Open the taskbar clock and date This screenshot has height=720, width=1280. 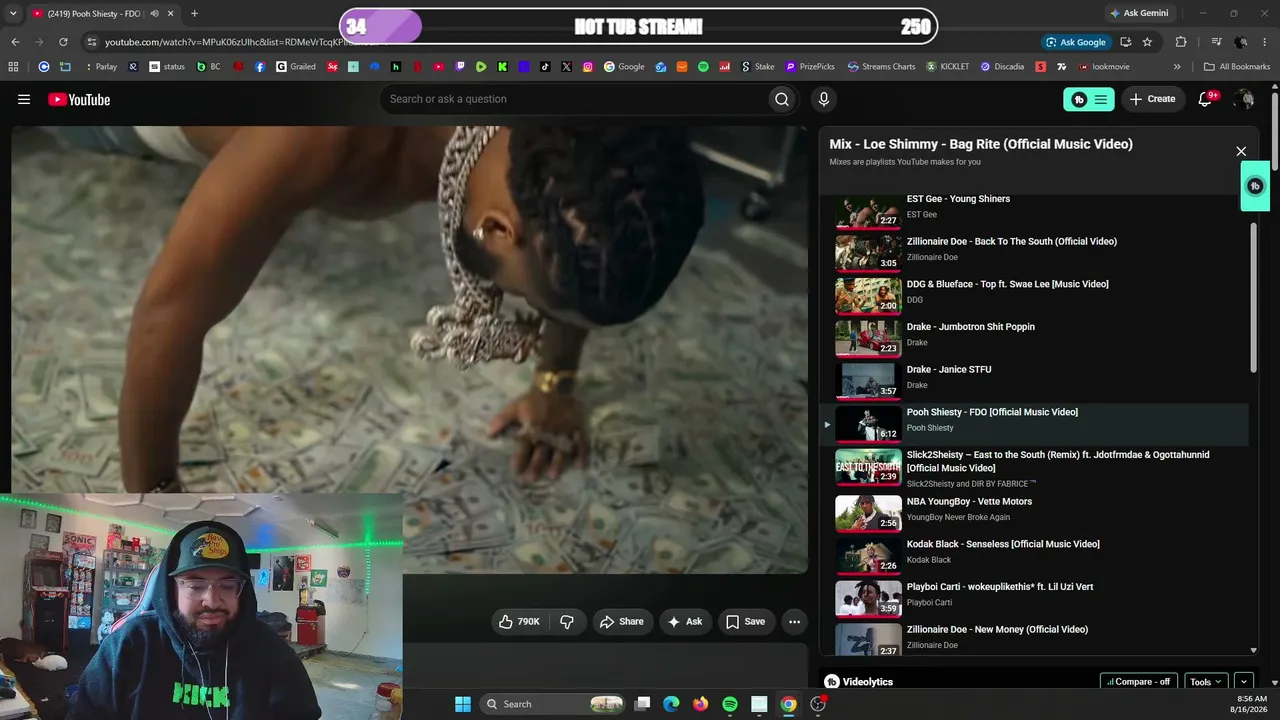pyautogui.click(x=1252, y=704)
